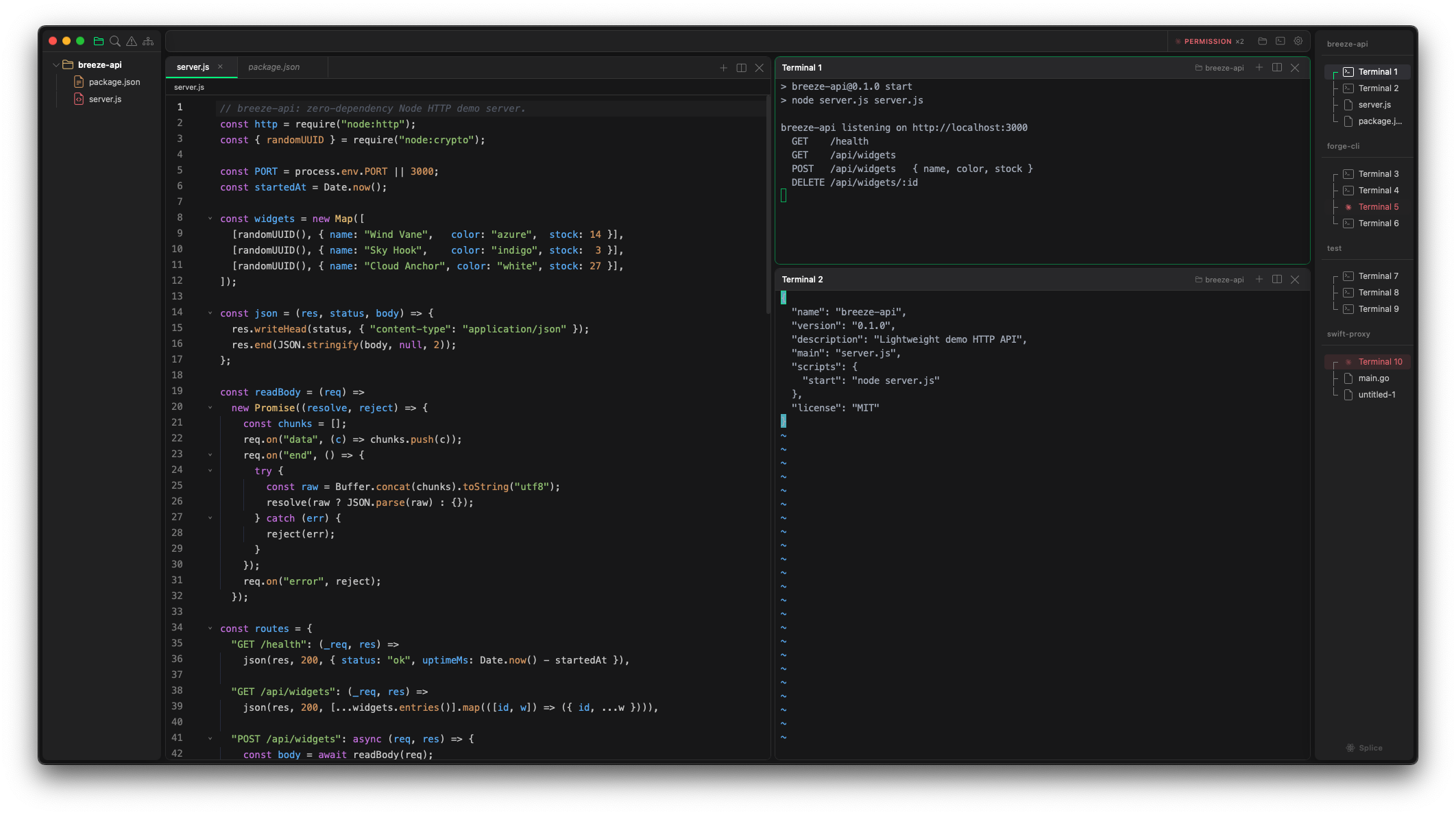The height and width of the screenshot is (815, 1456).
Task: Collapse the breeze-api folder in file tree
Action: pos(56,65)
